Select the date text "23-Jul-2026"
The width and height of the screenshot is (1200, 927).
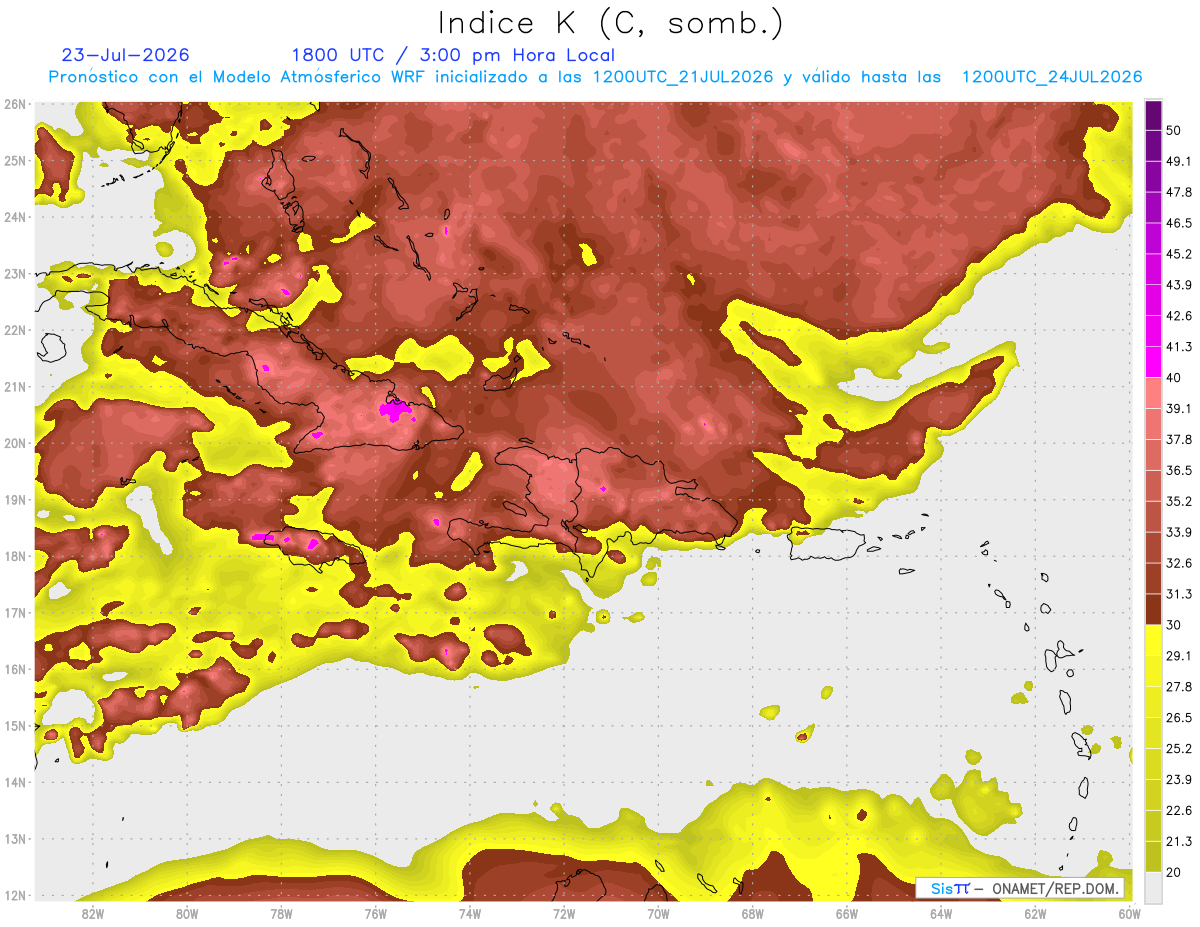click(126, 55)
